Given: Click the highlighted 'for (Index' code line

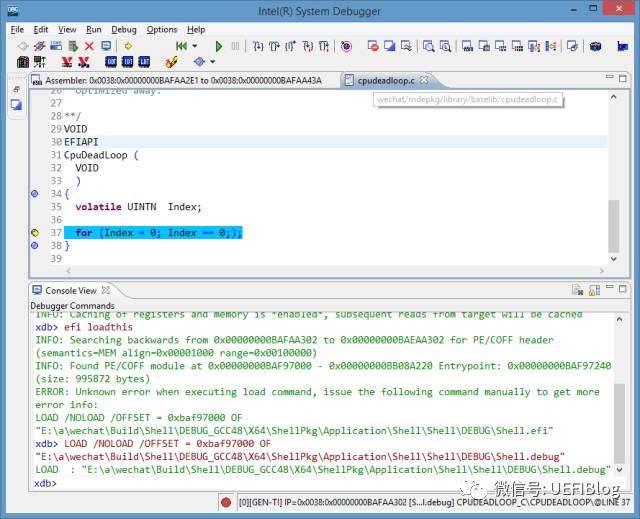Looking at the screenshot, I should [153, 233].
